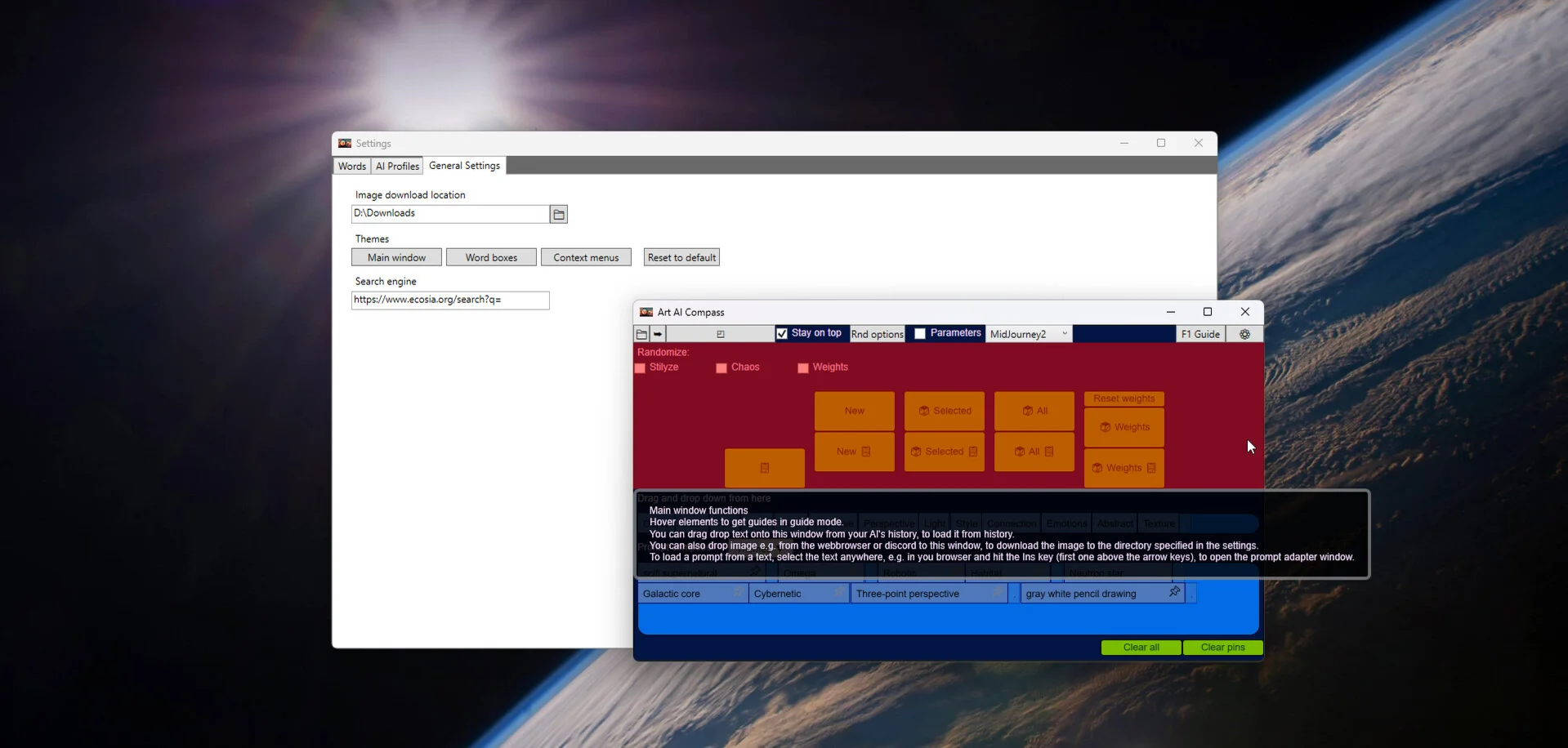Minimize the Art AI Compass window
1568x748 pixels.
[1171, 312]
